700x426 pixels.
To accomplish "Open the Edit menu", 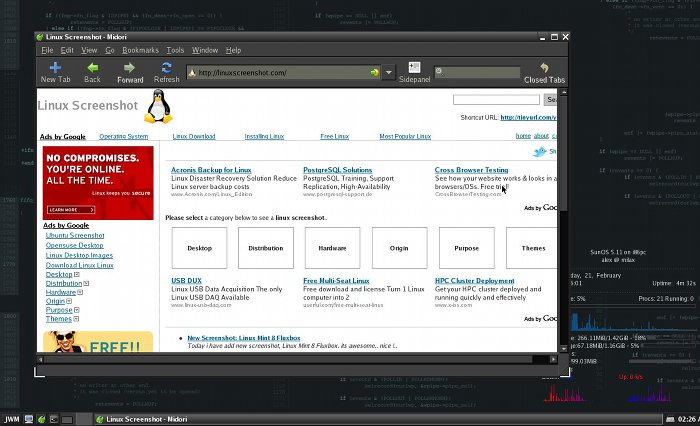I will (67, 50).
